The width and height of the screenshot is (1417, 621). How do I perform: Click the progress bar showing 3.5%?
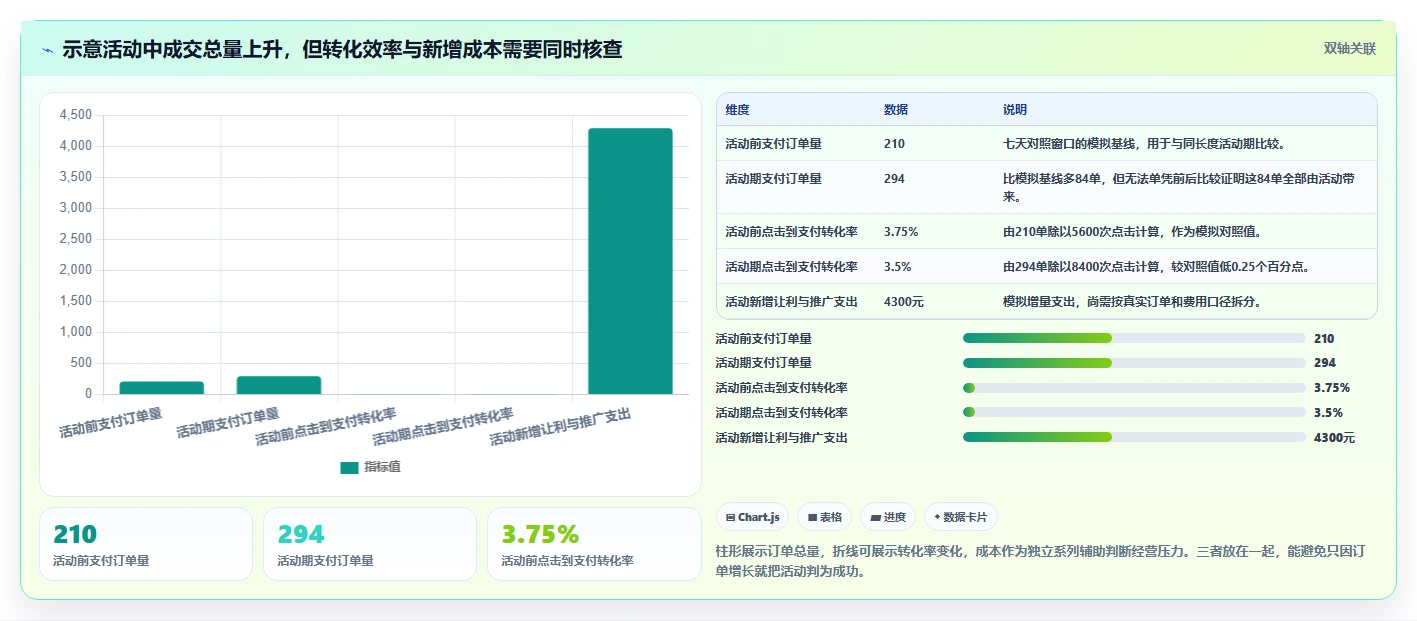click(x=1134, y=413)
